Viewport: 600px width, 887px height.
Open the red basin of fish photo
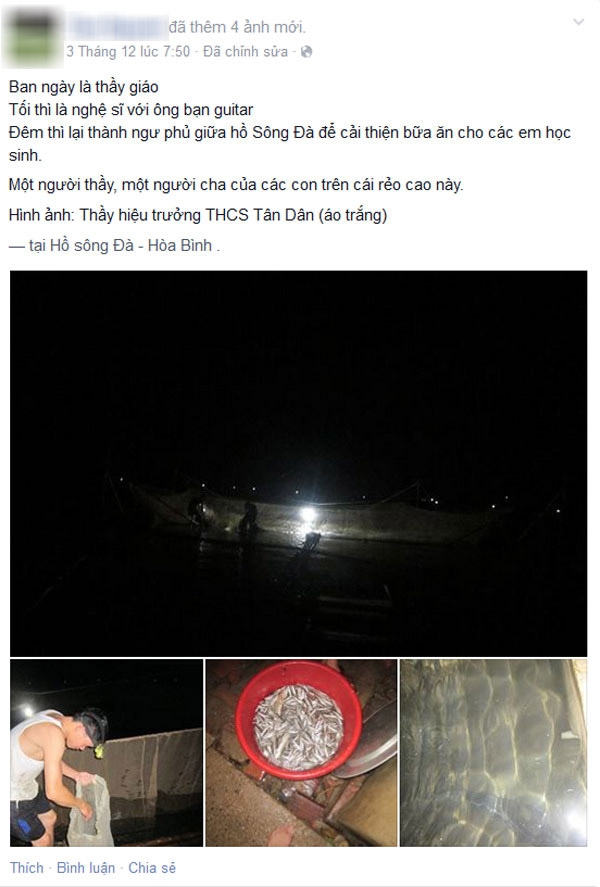pyautogui.click(x=301, y=752)
